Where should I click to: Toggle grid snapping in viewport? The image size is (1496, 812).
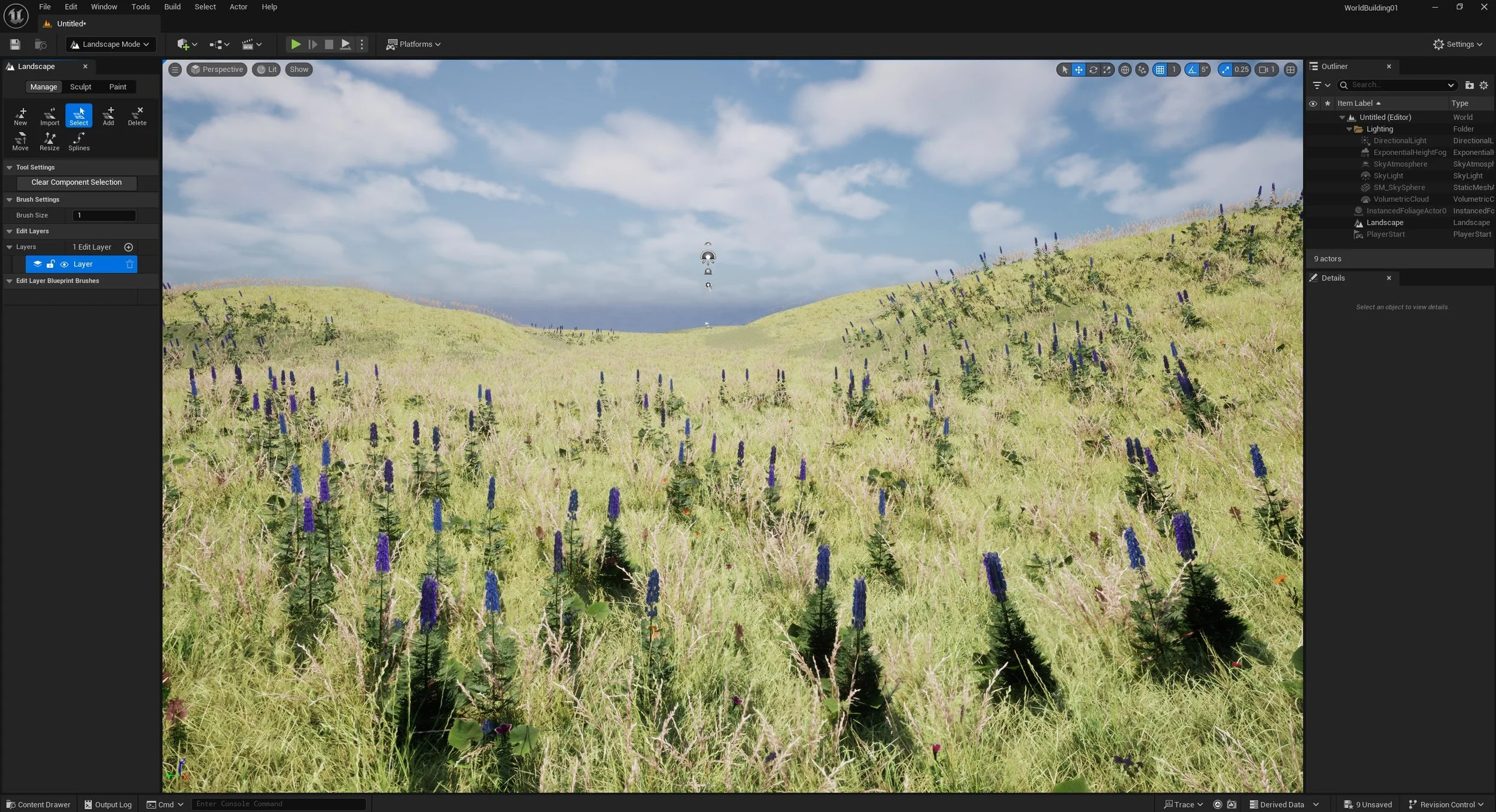pyautogui.click(x=1160, y=69)
